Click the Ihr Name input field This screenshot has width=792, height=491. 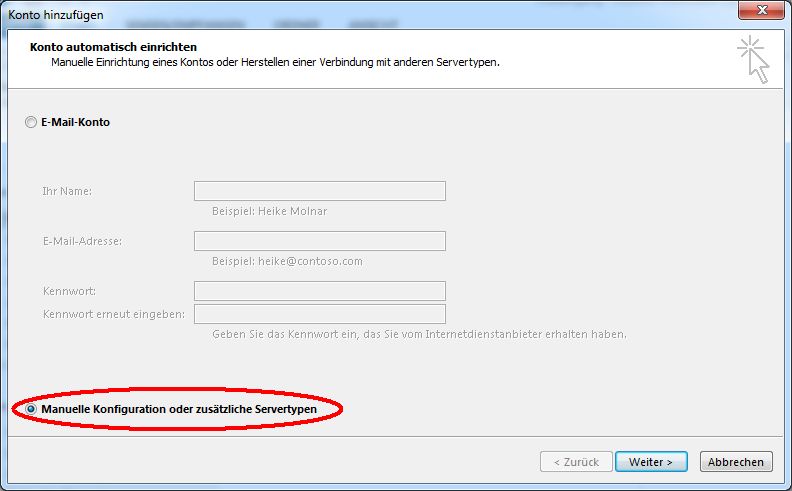click(x=320, y=191)
